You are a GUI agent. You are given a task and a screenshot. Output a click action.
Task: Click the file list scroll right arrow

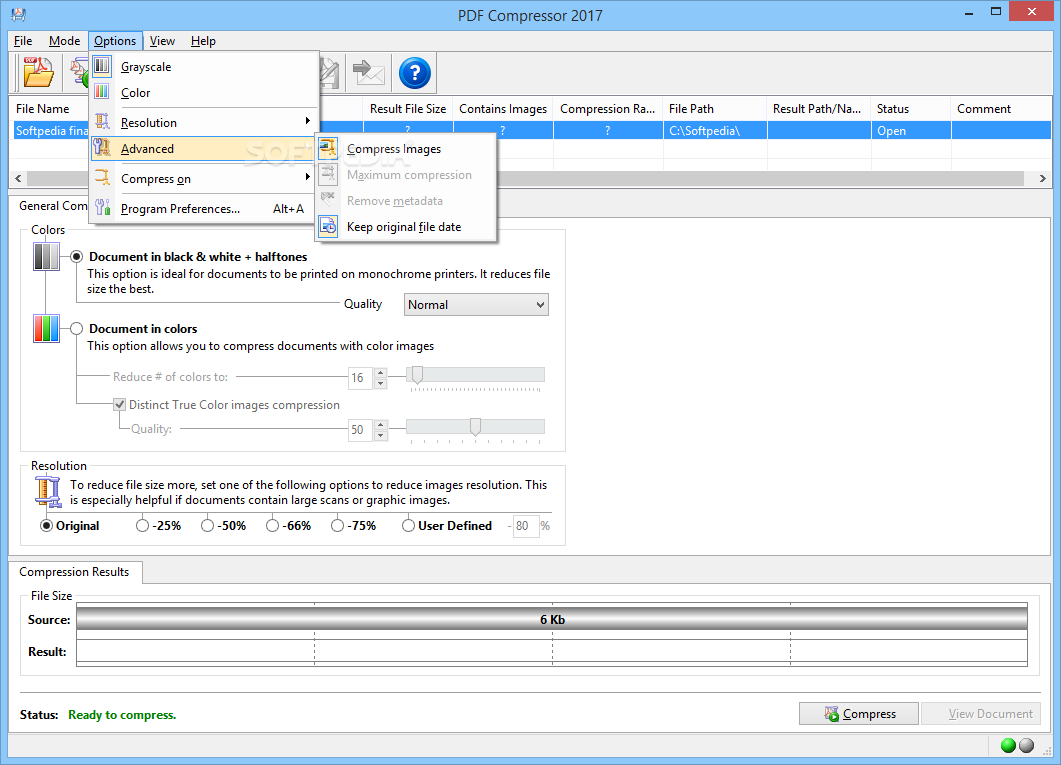tap(1042, 179)
